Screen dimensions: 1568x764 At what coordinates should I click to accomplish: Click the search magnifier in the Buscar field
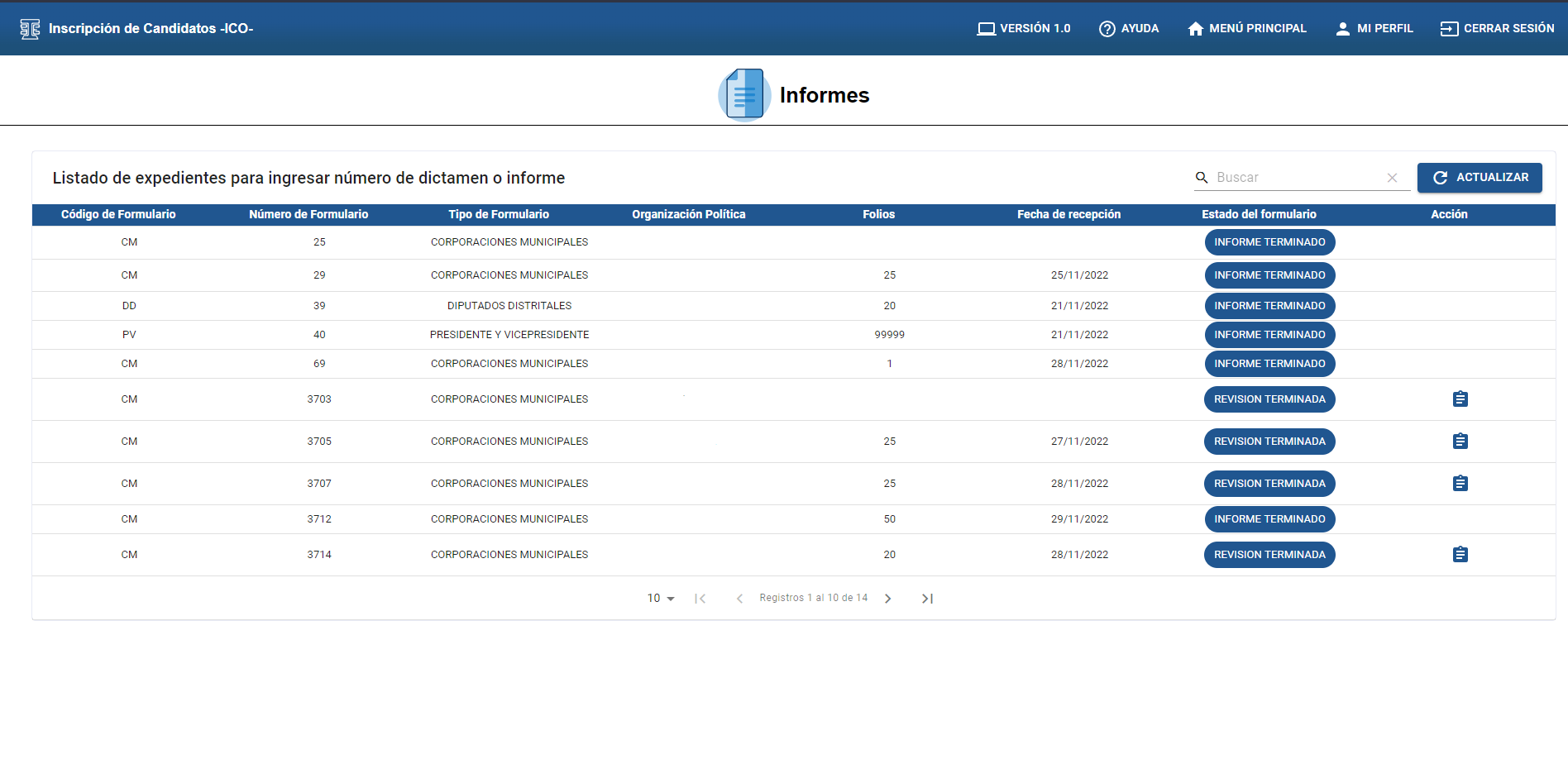[x=1202, y=177]
